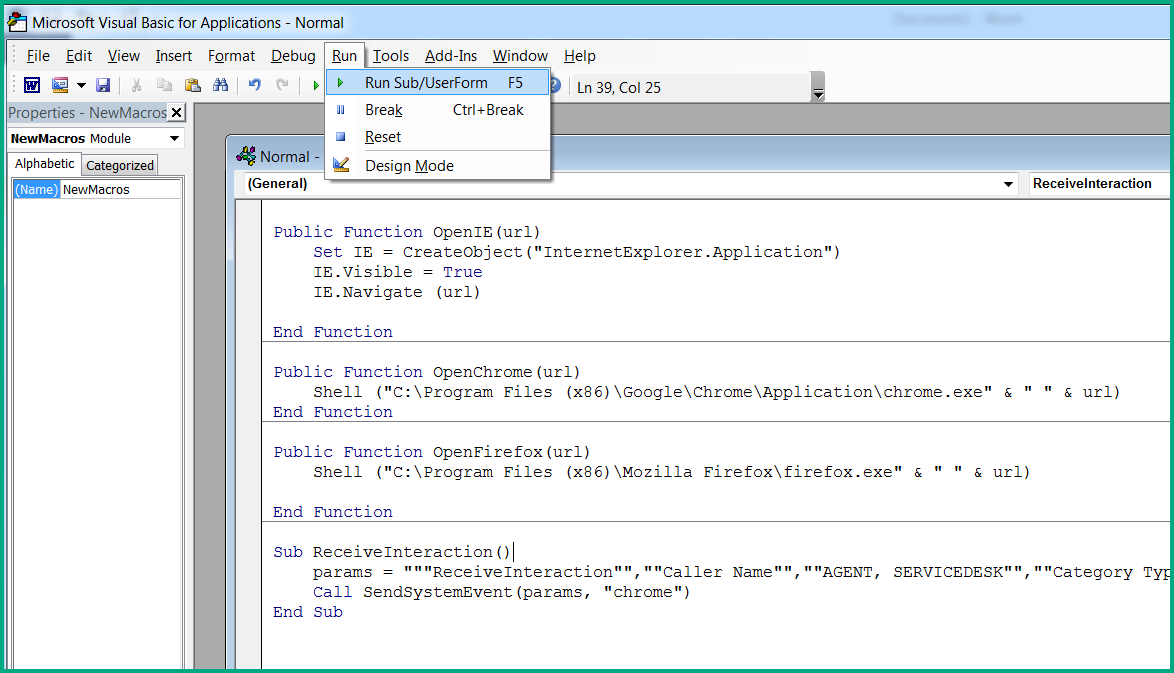Click the NewMacros name property field
Image resolution: width=1174 pixels, height=673 pixels.
point(120,189)
